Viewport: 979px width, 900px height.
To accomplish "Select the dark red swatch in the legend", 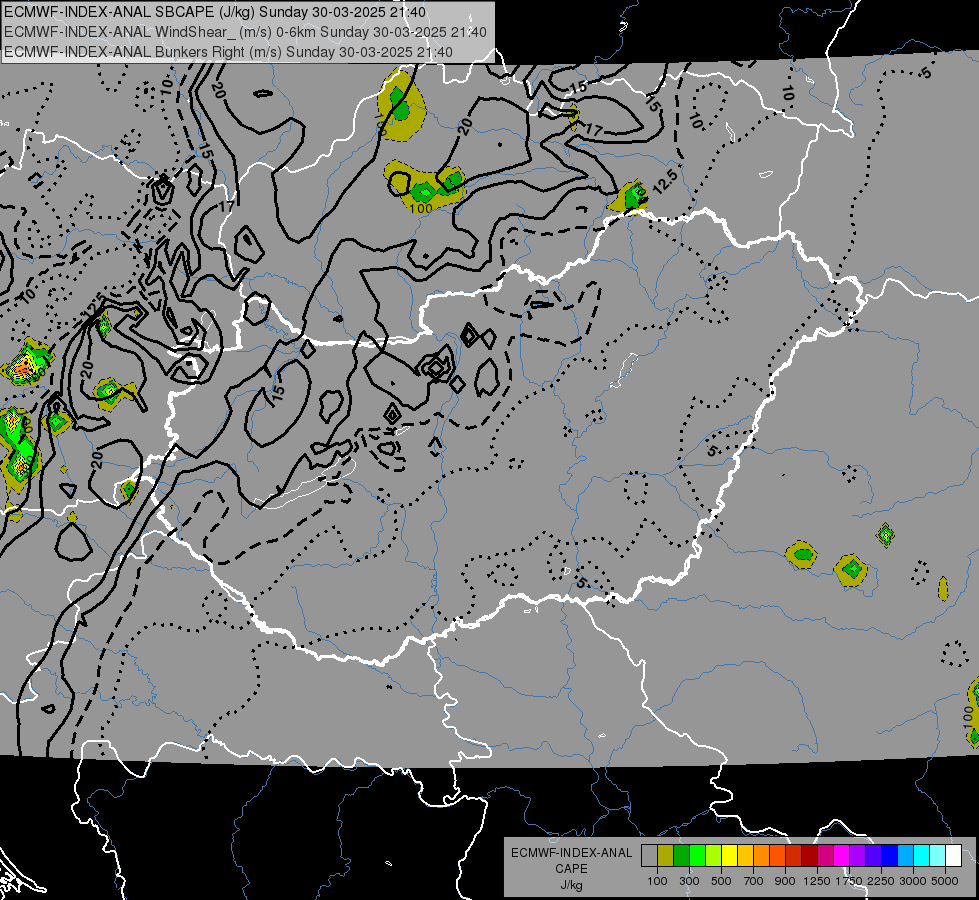I will [810, 856].
